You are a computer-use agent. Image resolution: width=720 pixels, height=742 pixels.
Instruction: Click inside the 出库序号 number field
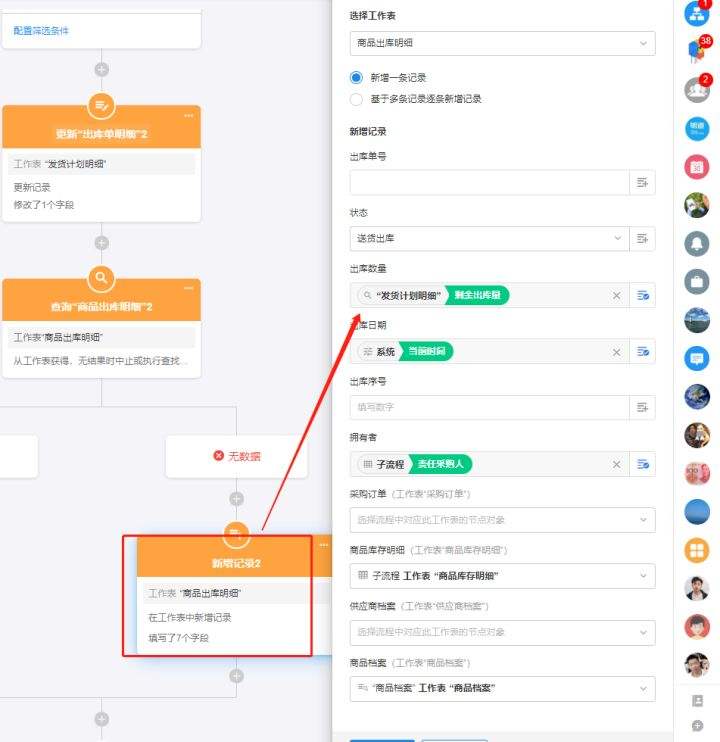pyautogui.click(x=490, y=407)
